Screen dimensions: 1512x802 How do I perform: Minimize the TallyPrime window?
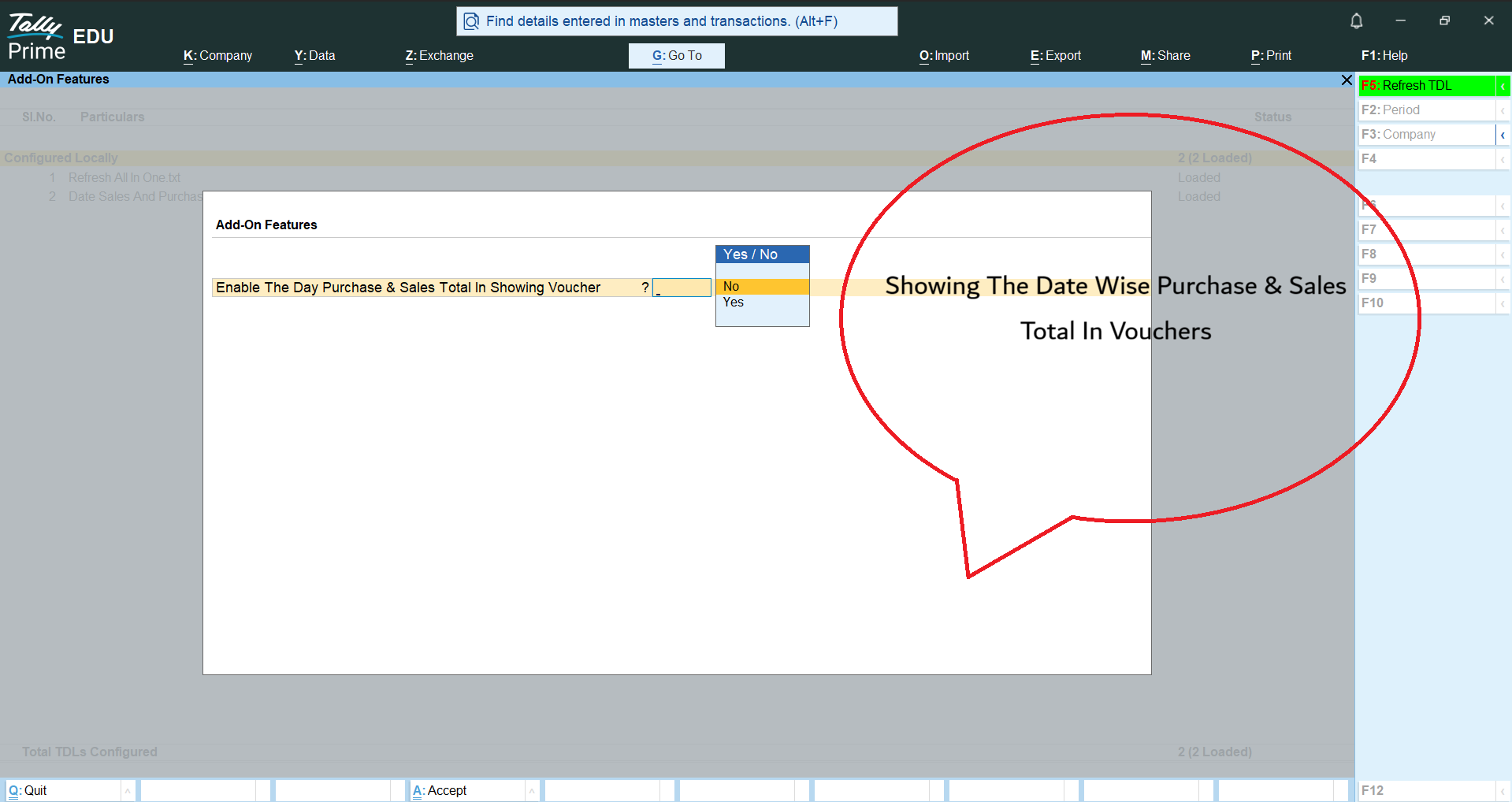1400,20
